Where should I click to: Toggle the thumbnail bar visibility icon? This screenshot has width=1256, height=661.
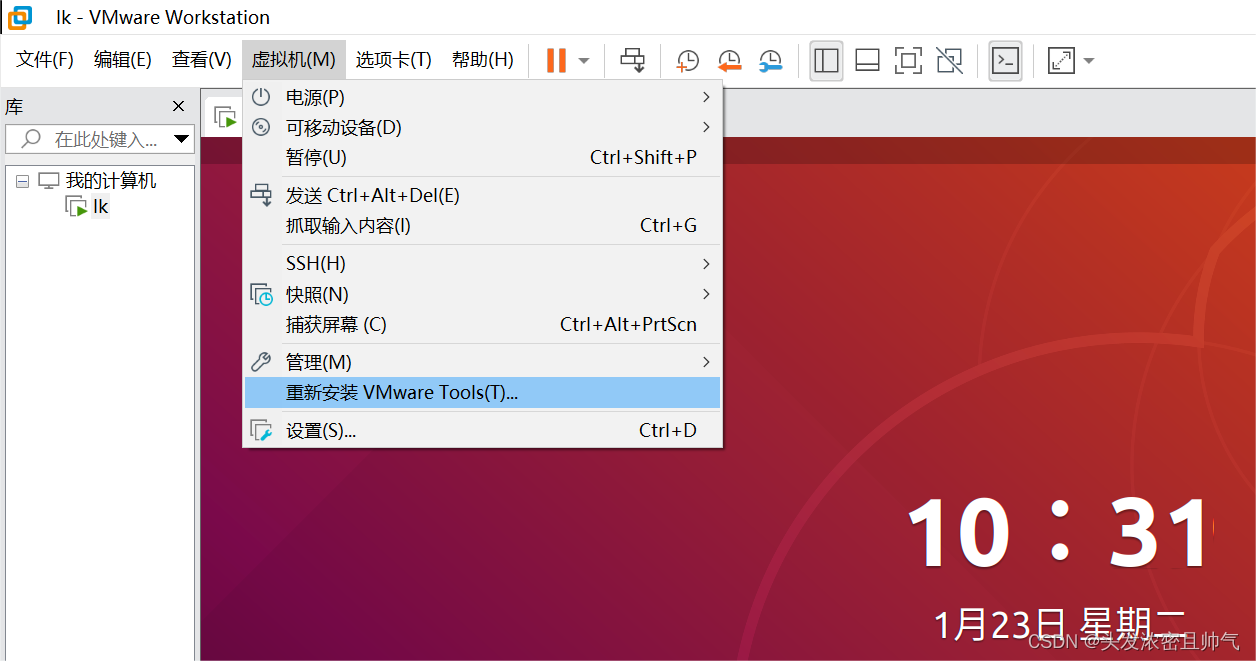tap(866, 61)
